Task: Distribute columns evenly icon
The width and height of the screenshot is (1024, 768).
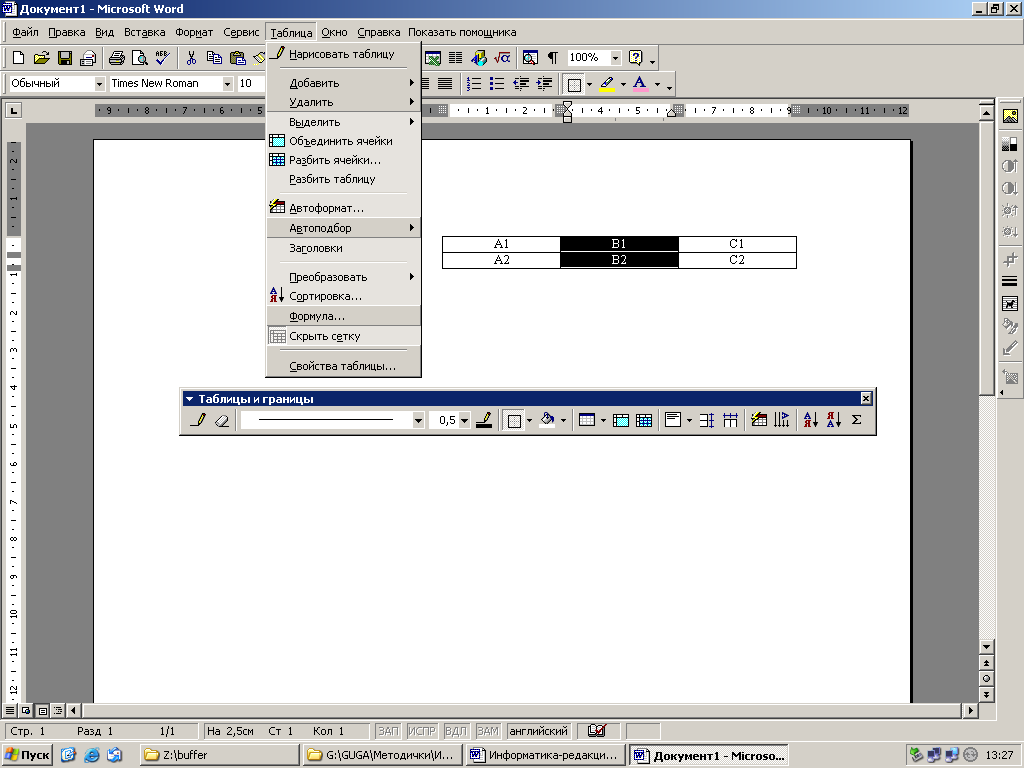Action: click(x=730, y=420)
